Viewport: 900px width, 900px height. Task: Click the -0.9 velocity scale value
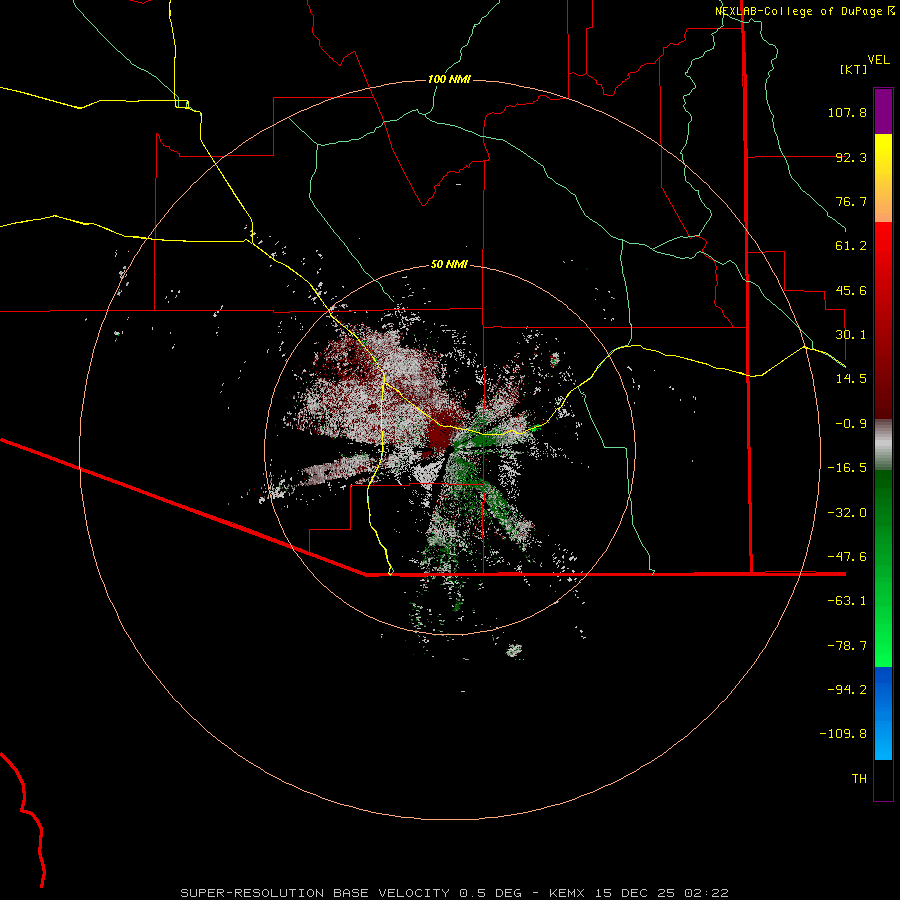pos(851,424)
